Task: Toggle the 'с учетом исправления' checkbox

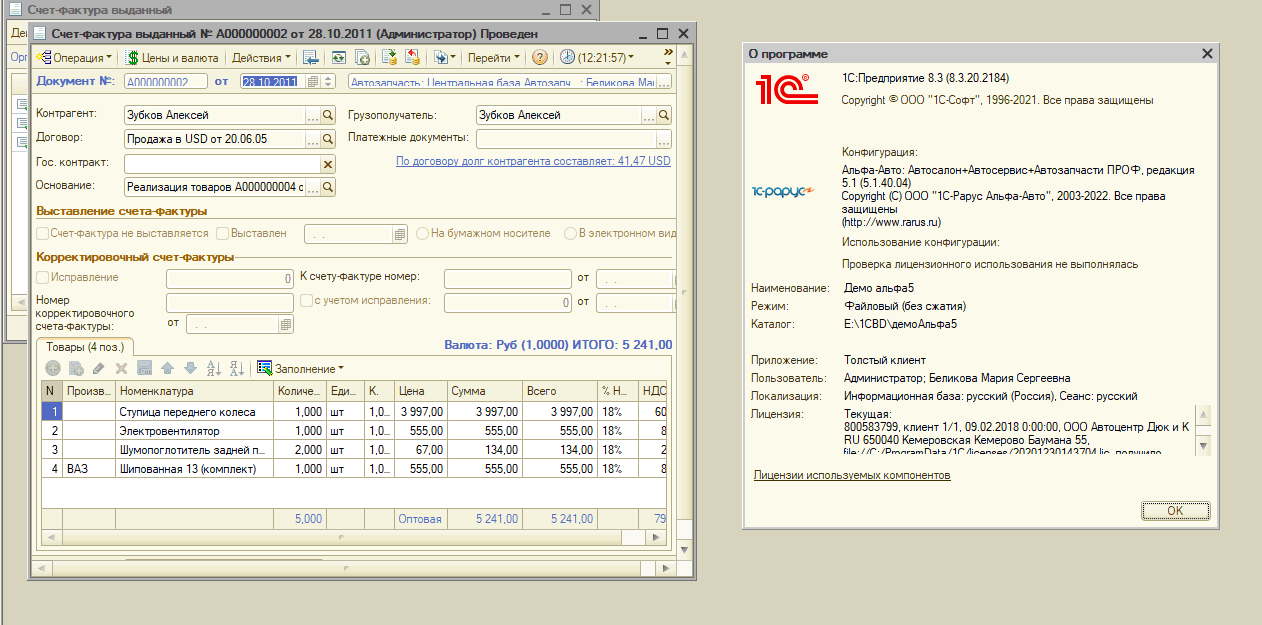Action: click(306, 300)
